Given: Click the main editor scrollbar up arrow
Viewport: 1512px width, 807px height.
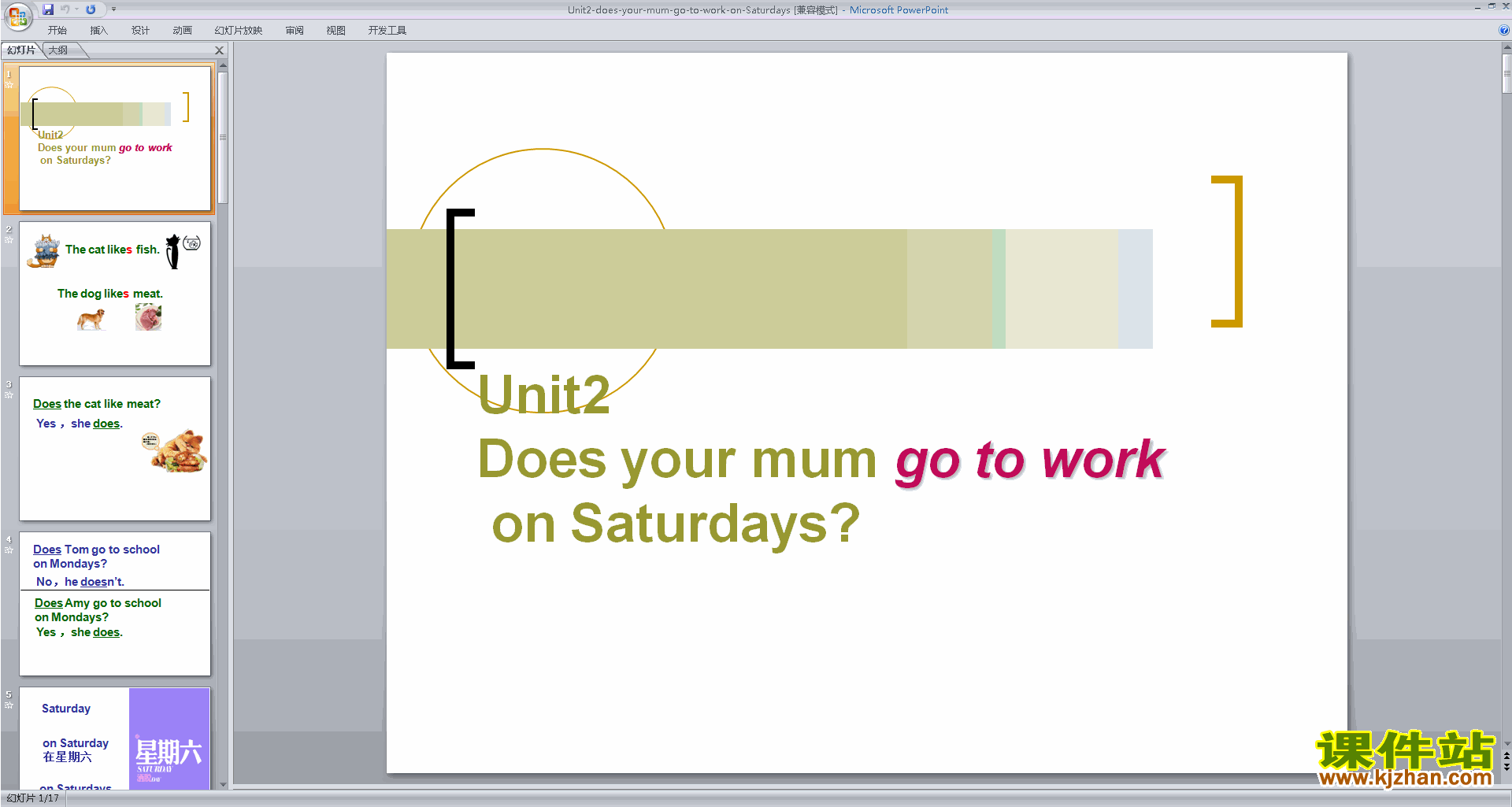Looking at the screenshot, I should pos(1506,48).
